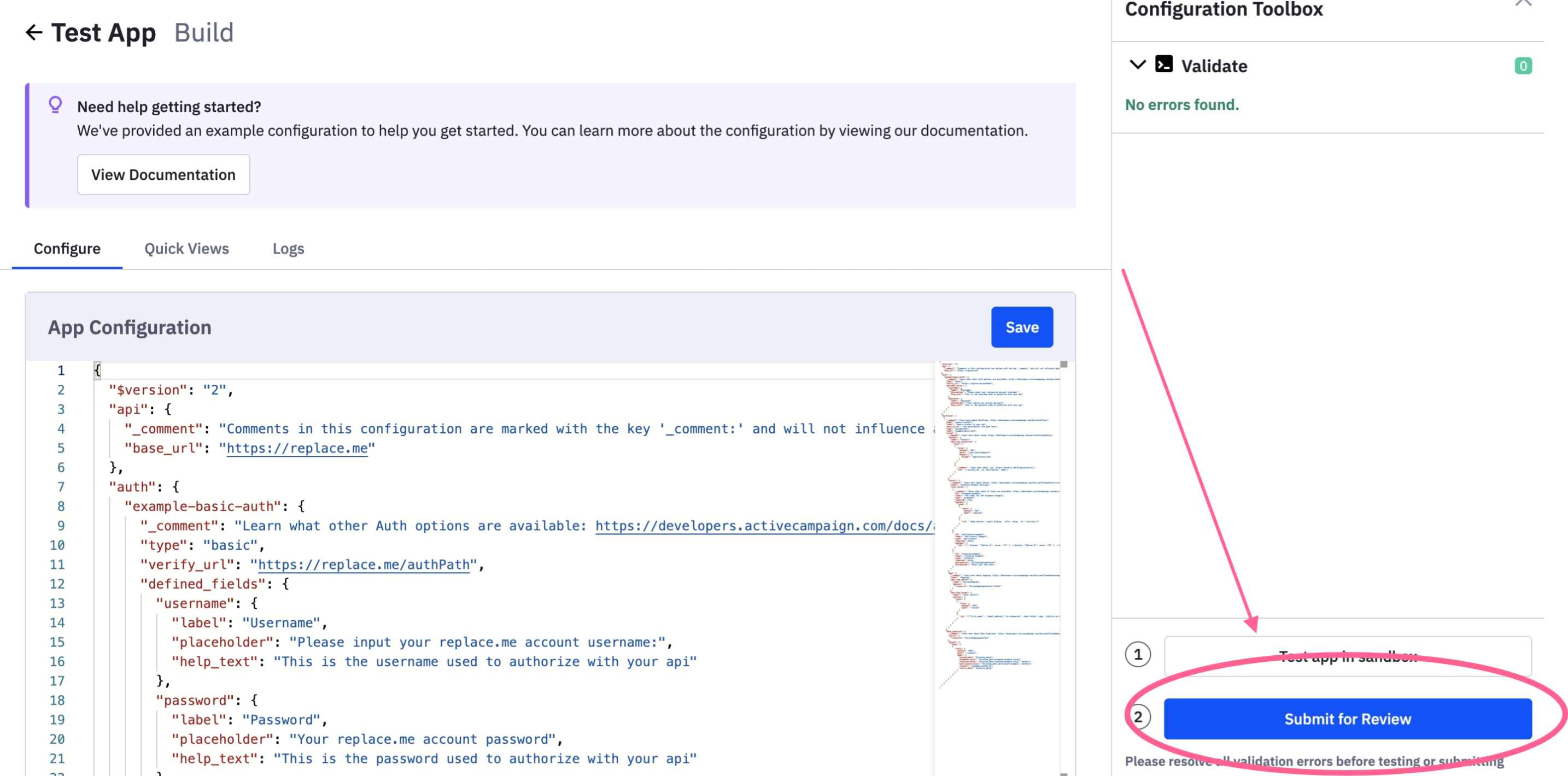Place cursor on line 10 type basic
Screen dimensions: 1568x776
click(231, 545)
